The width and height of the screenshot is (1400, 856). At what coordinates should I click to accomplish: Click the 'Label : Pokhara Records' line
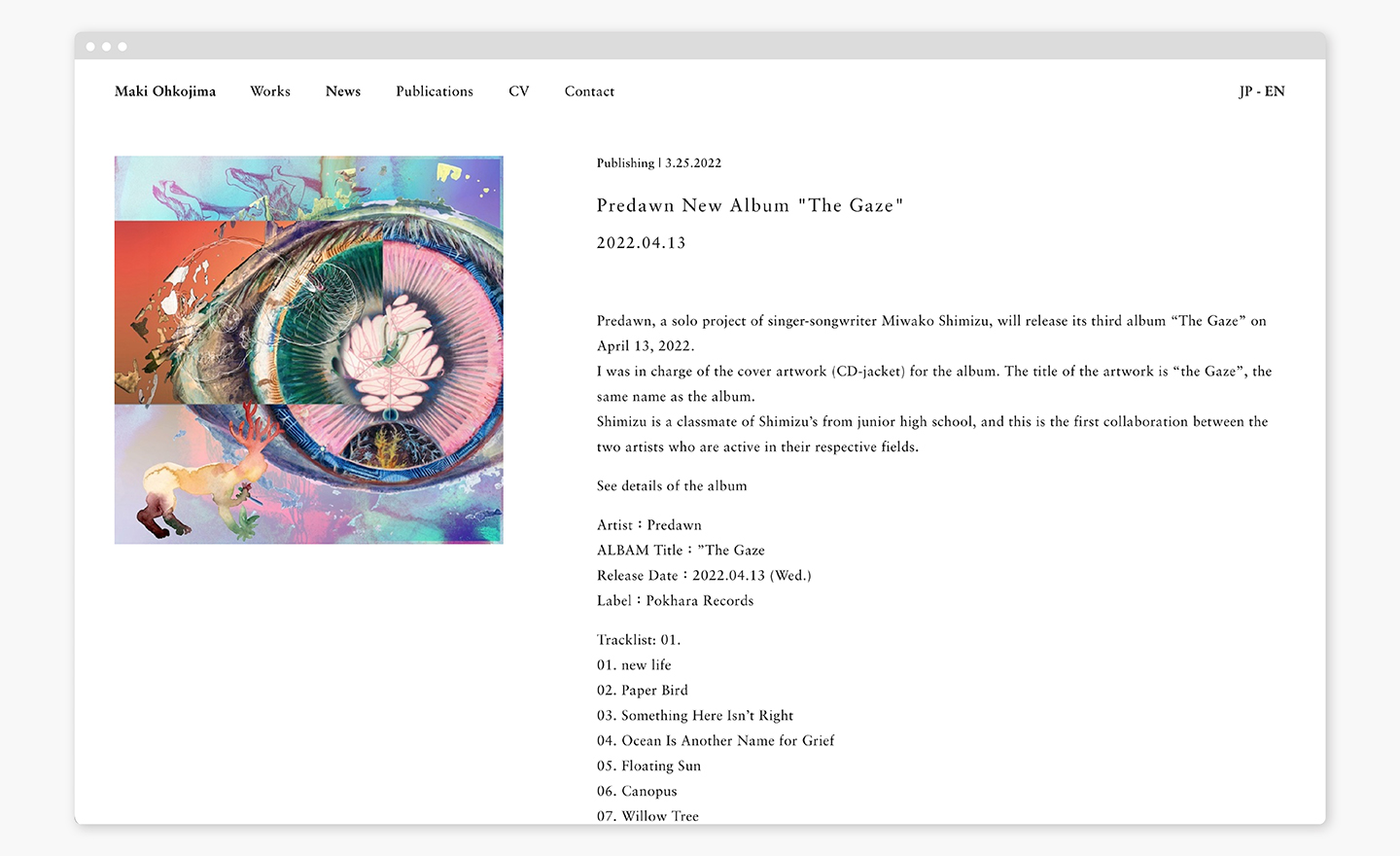pyautogui.click(x=676, y=601)
